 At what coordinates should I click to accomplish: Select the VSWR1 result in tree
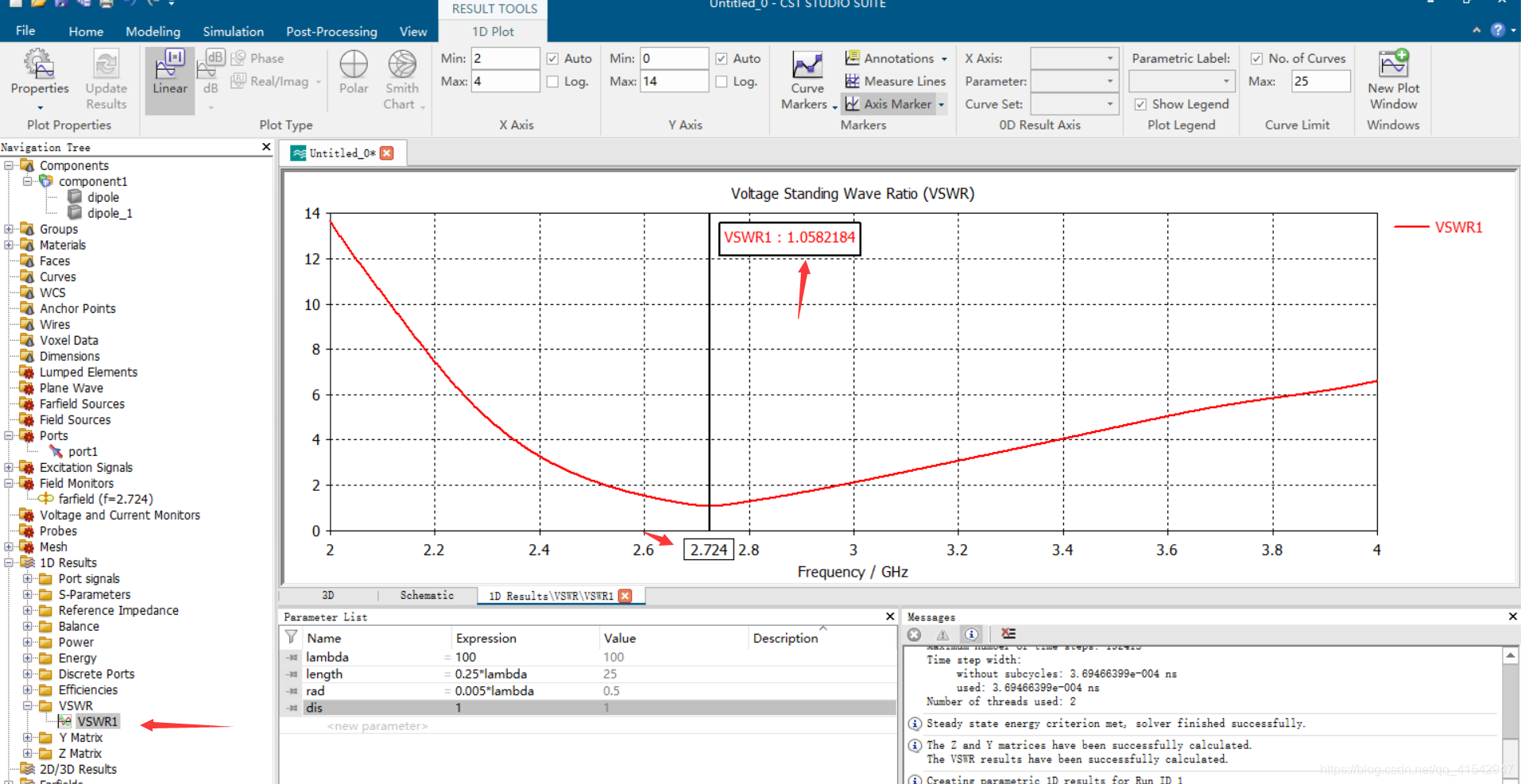click(98, 721)
